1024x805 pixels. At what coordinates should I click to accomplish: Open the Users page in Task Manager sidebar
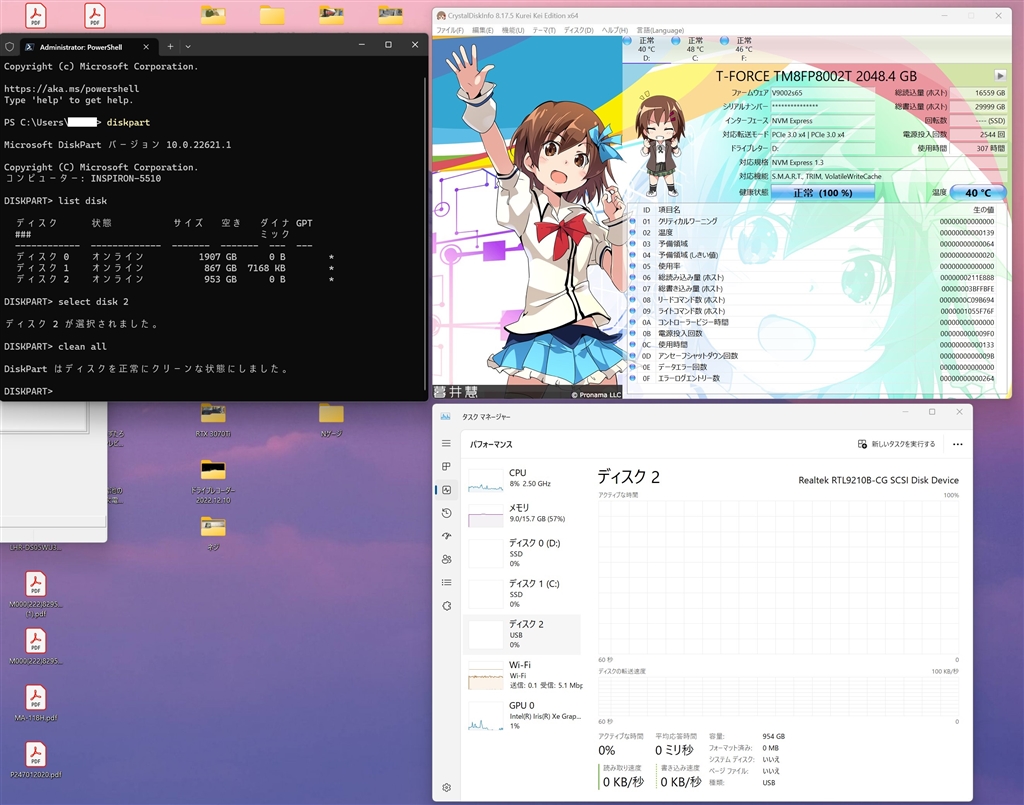[x=447, y=560]
